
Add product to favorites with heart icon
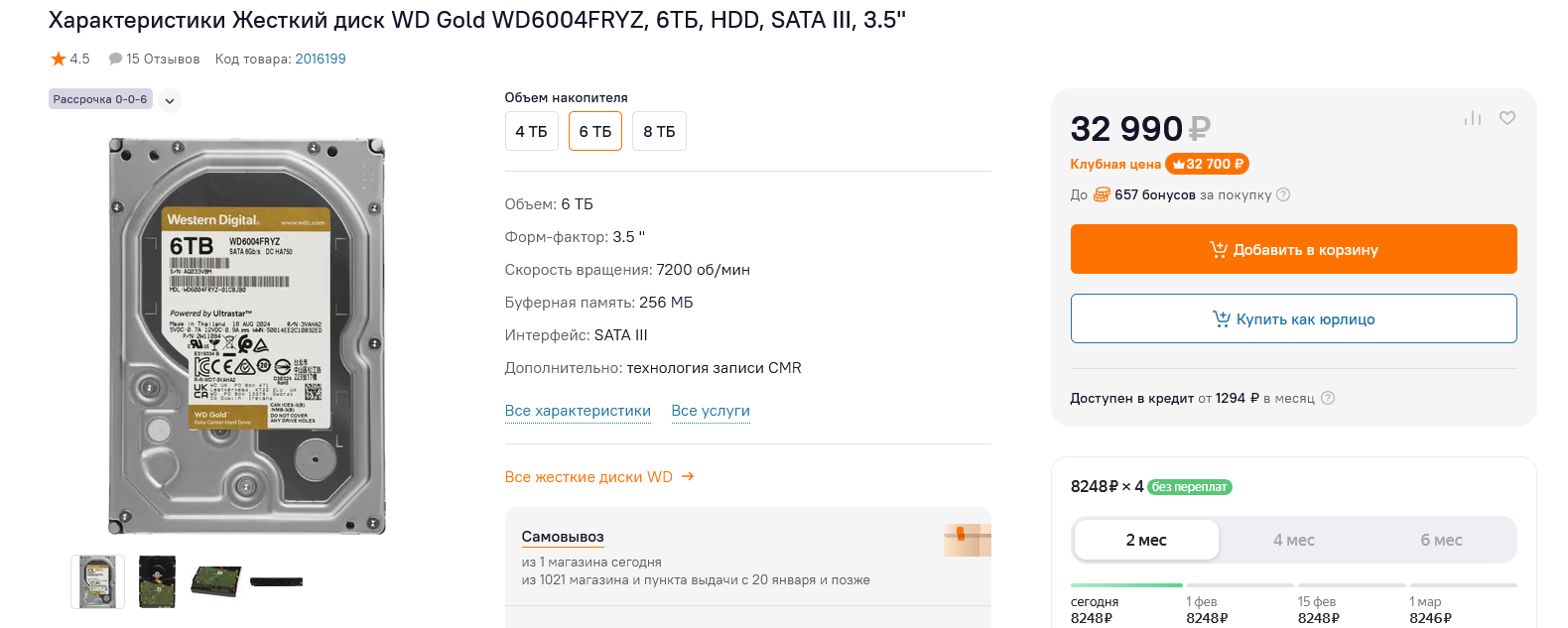pos(1507,118)
